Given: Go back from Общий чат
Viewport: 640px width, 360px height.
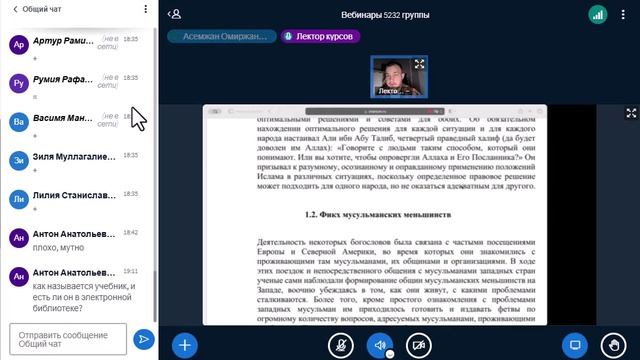Looking at the screenshot, I should 15,9.
